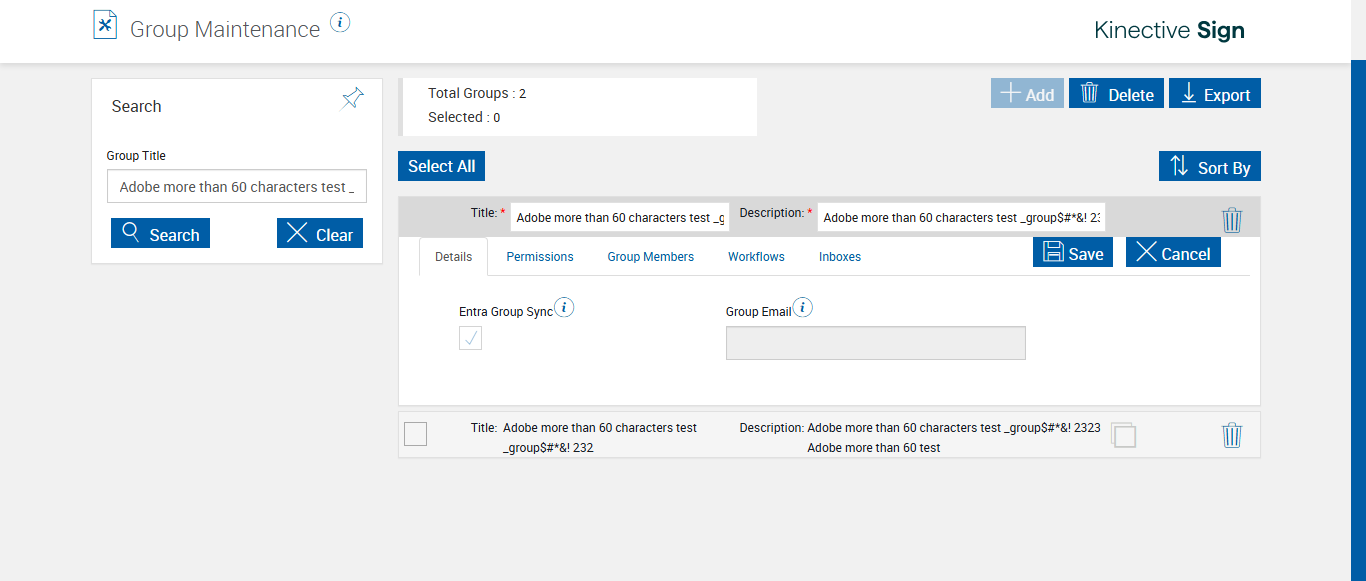This screenshot has height=581, width=1366.
Task: Open the Export options
Action: pyautogui.click(x=1215, y=94)
